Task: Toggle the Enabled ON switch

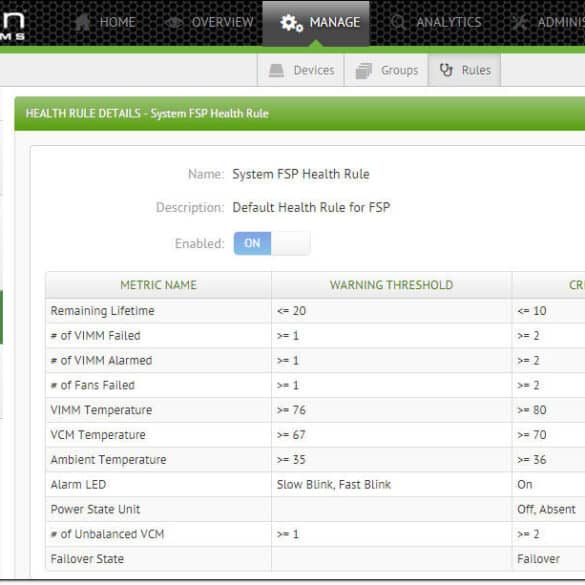Action: click(x=272, y=243)
